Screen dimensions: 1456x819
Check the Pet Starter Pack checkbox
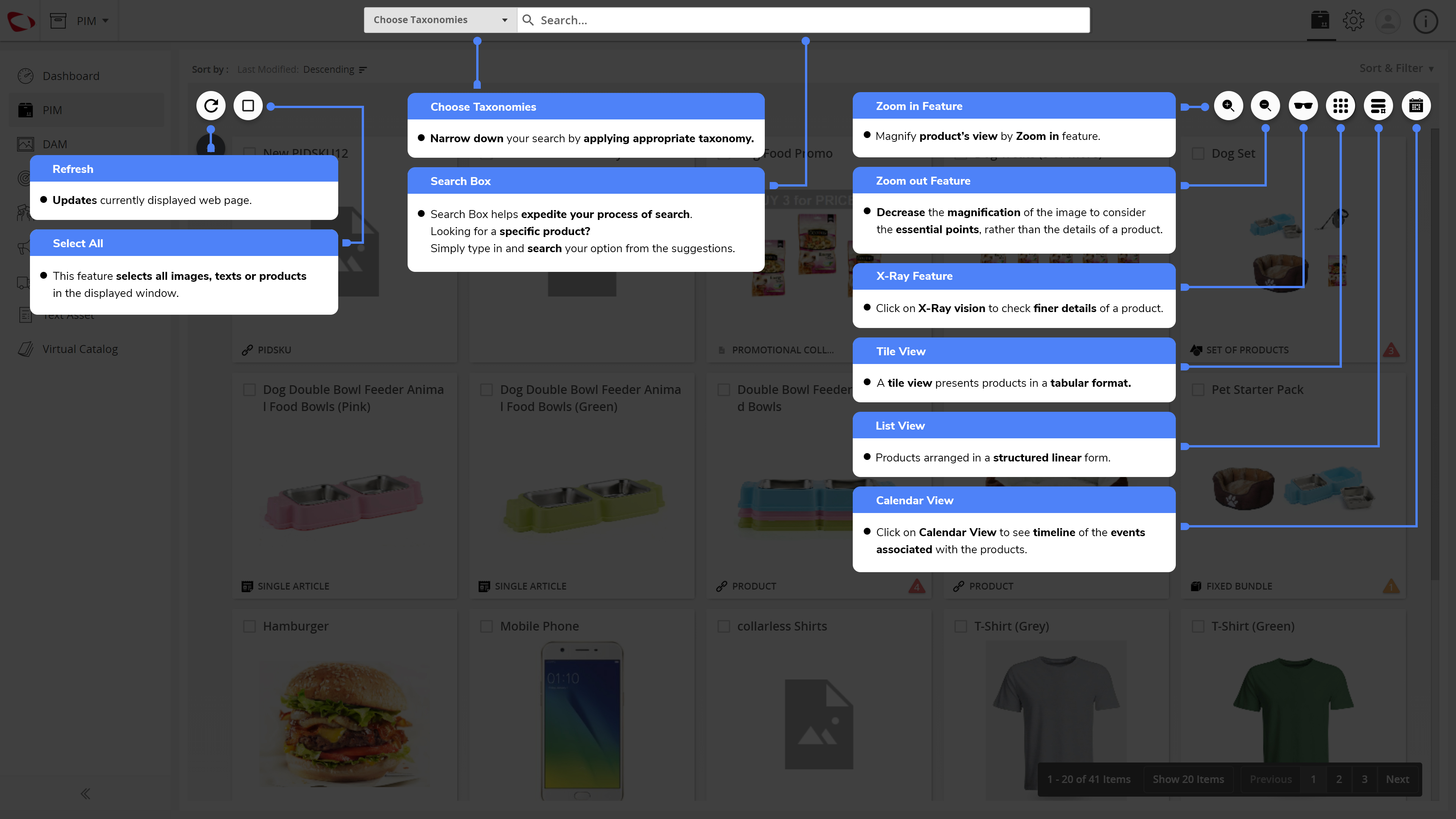click(1198, 390)
